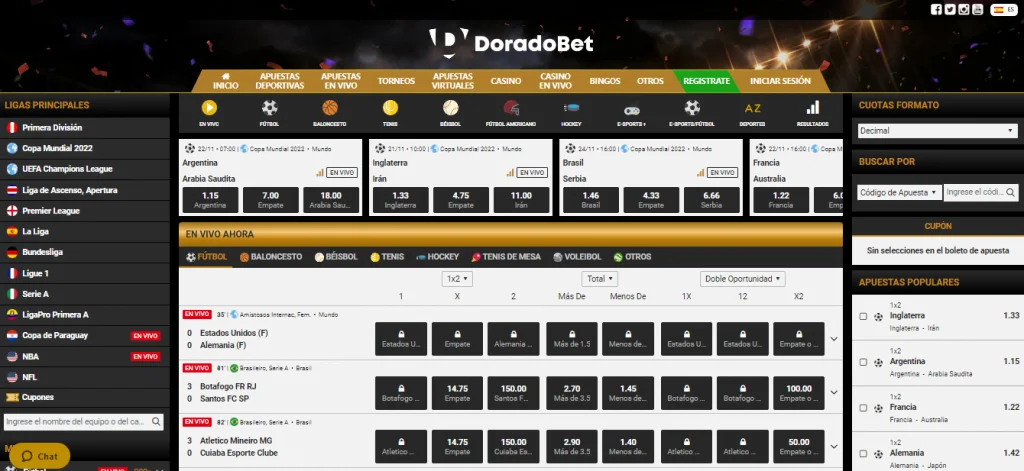Choose the E-Sports gamepad icon
This screenshot has height=471, width=1024.
point(632,110)
